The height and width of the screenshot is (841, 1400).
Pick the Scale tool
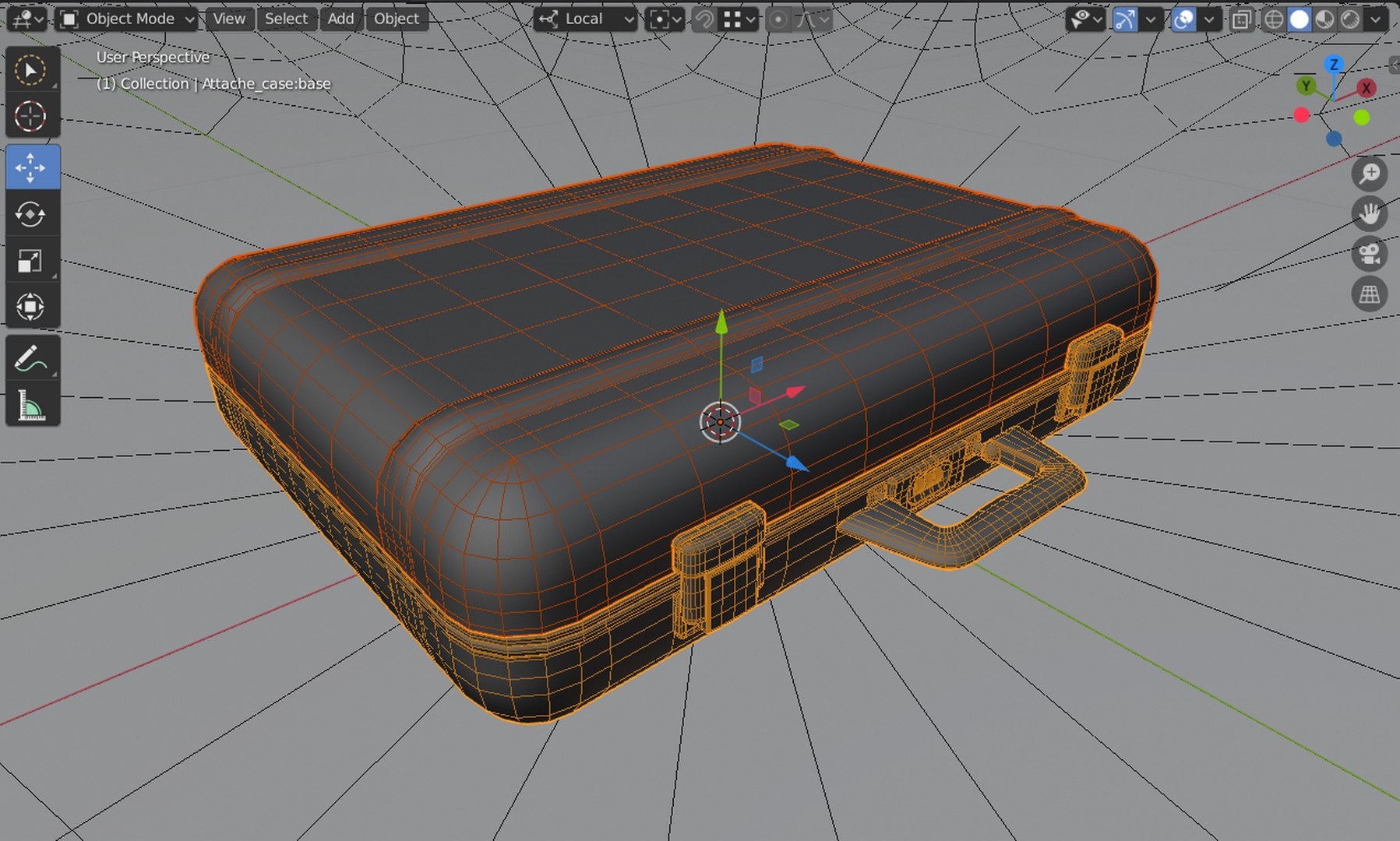[x=31, y=260]
